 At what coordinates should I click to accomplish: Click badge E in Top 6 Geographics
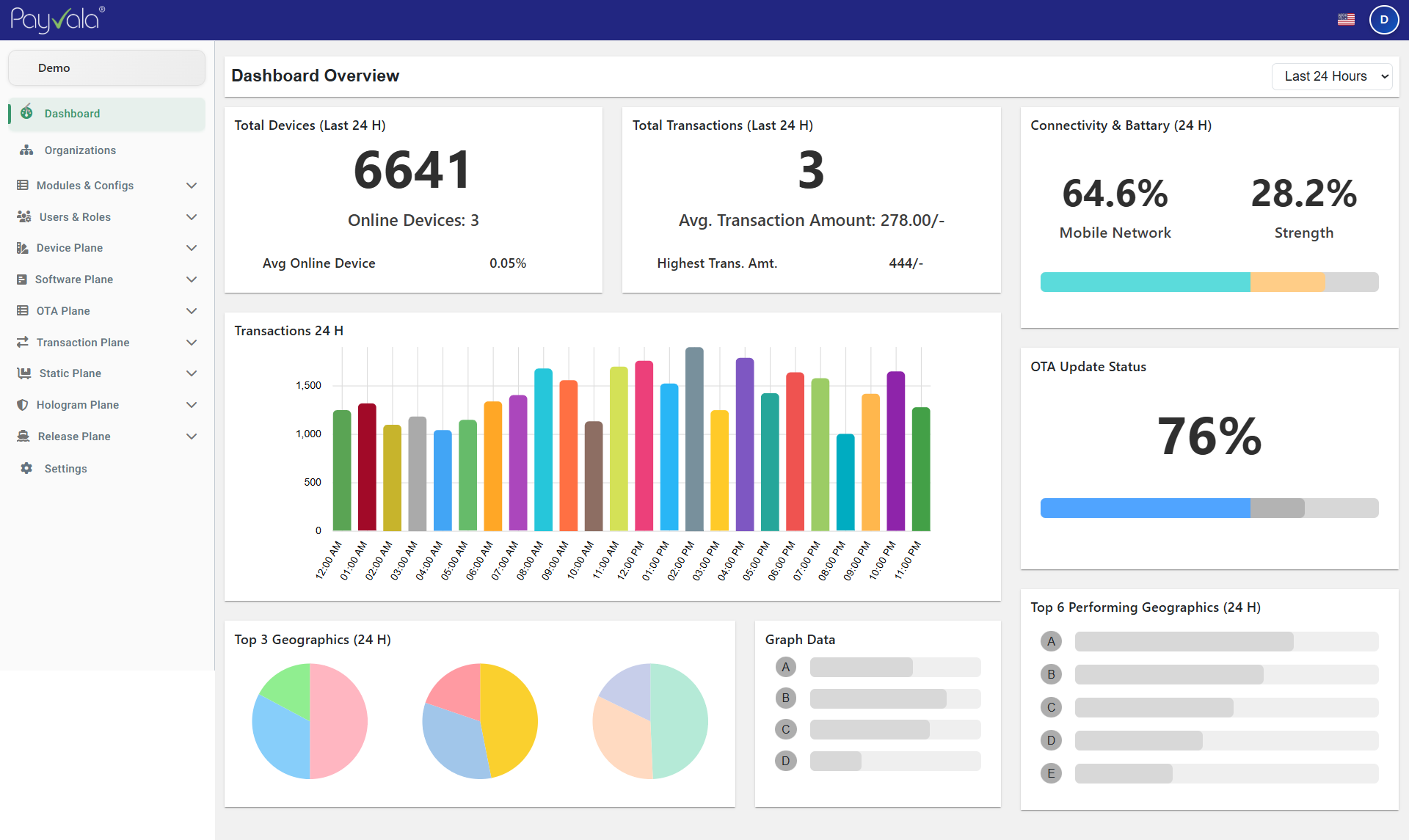click(1052, 773)
